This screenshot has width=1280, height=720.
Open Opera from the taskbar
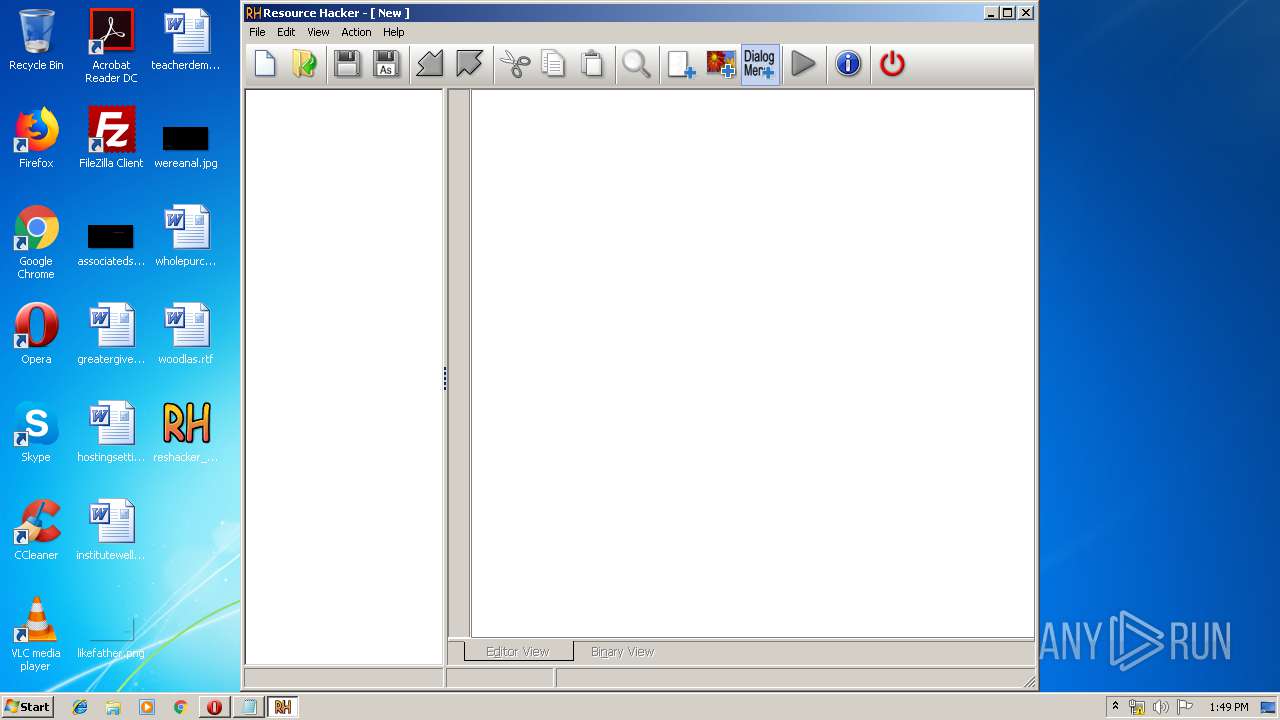pyautogui.click(x=214, y=707)
